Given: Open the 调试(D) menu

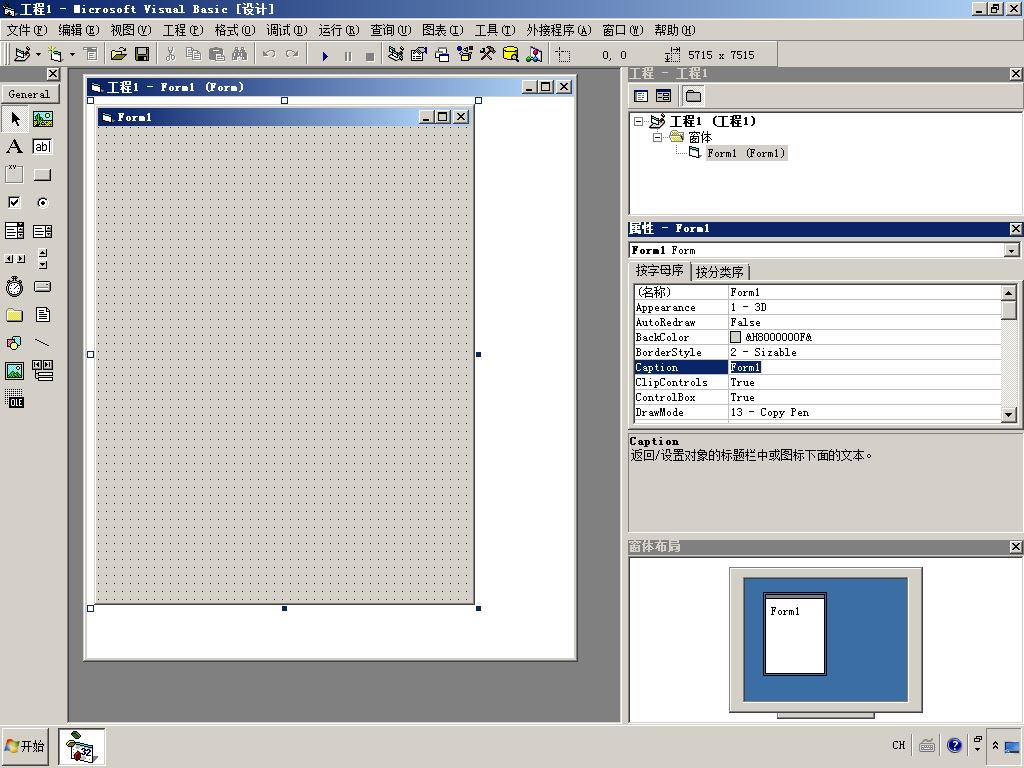Looking at the screenshot, I should [287, 30].
